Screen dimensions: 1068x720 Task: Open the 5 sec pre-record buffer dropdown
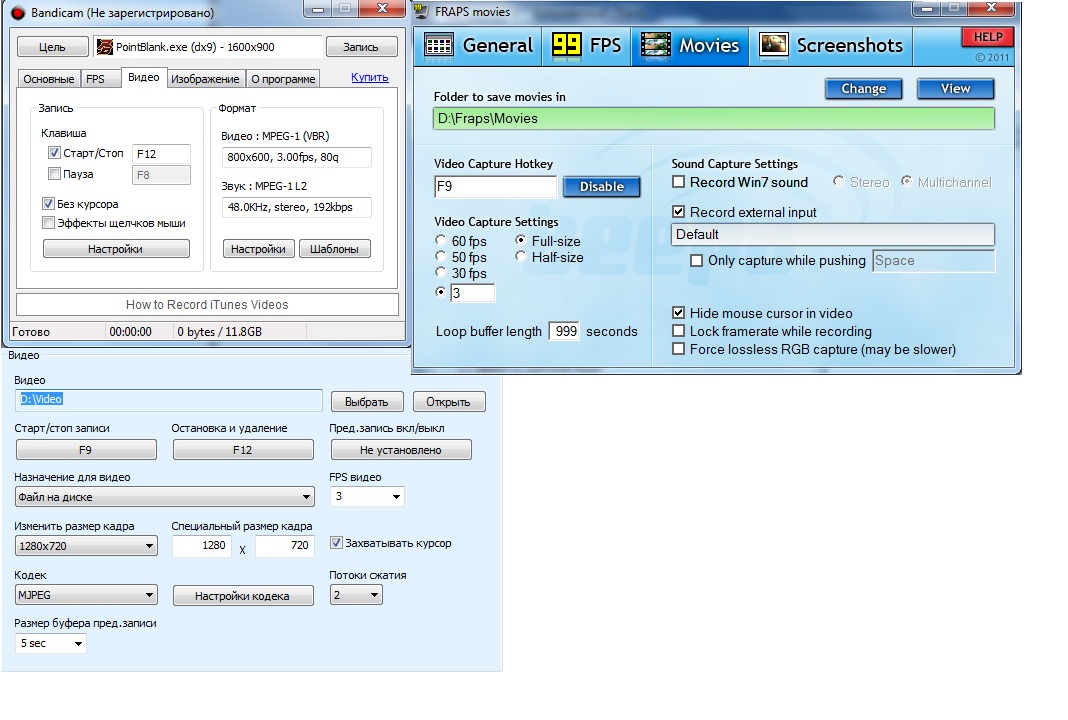51,643
